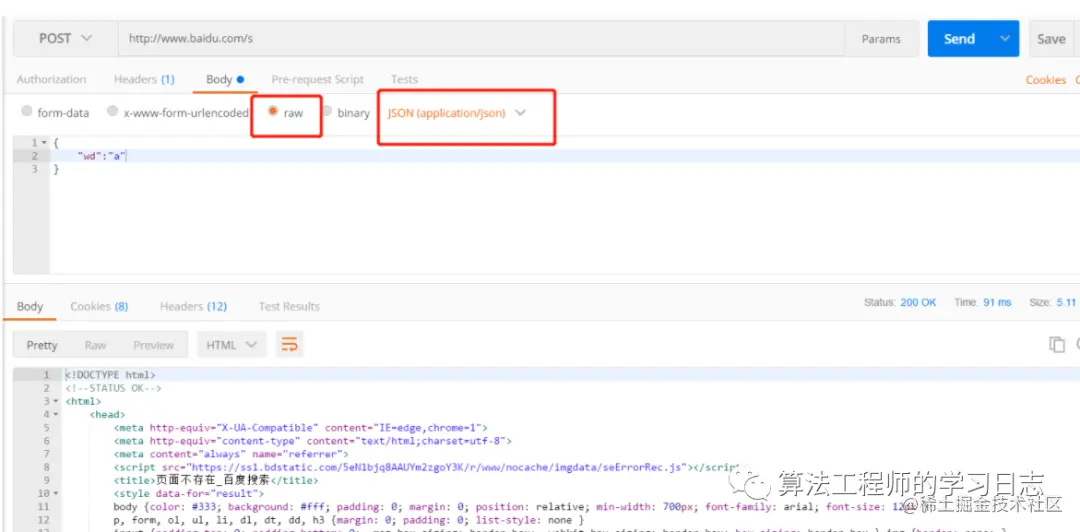Collapse the <head> tag at line 4
The height and width of the screenshot is (532, 1080).
coord(56,415)
